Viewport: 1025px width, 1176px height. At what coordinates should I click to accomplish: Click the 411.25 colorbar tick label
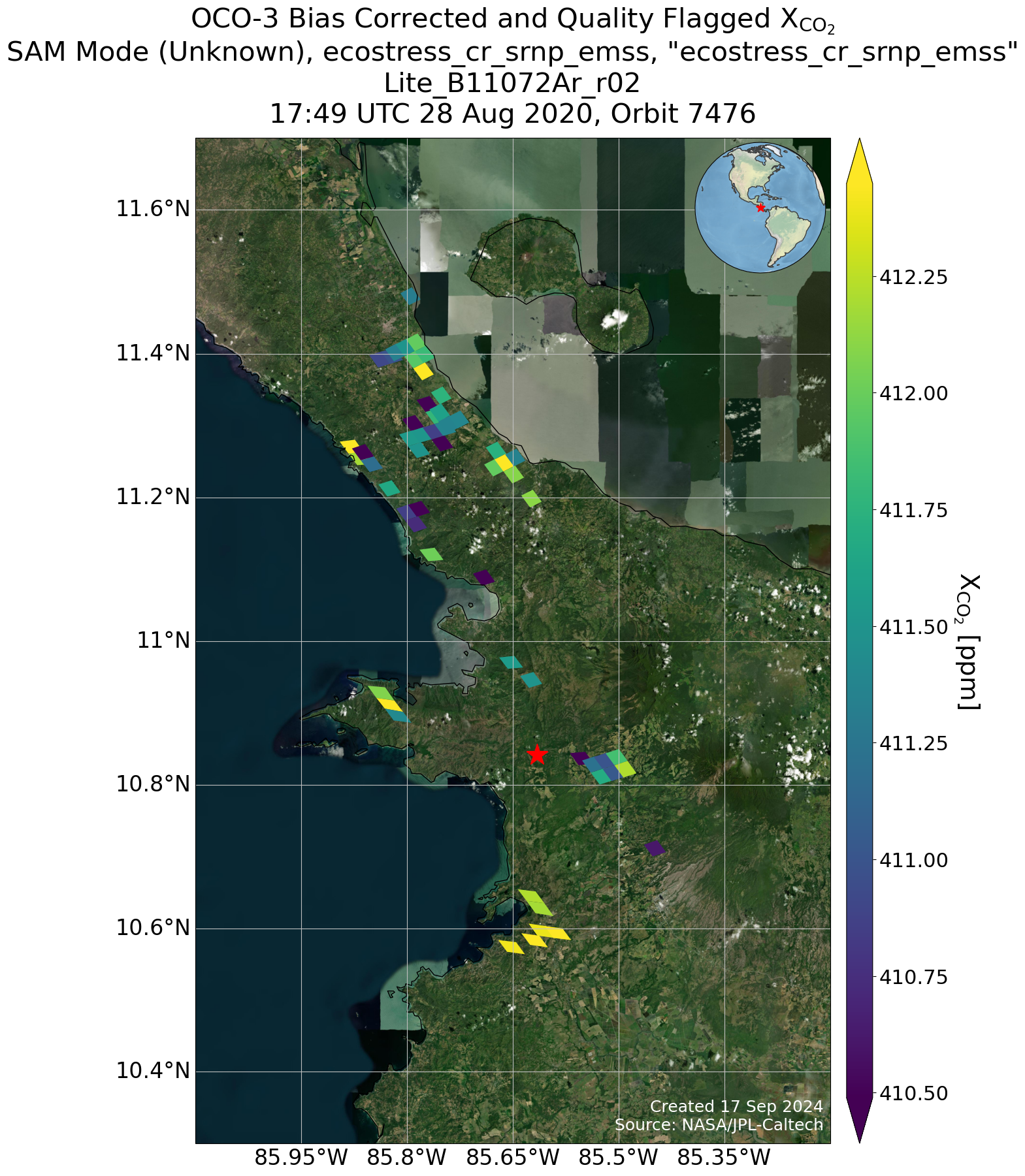[x=914, y=744]
